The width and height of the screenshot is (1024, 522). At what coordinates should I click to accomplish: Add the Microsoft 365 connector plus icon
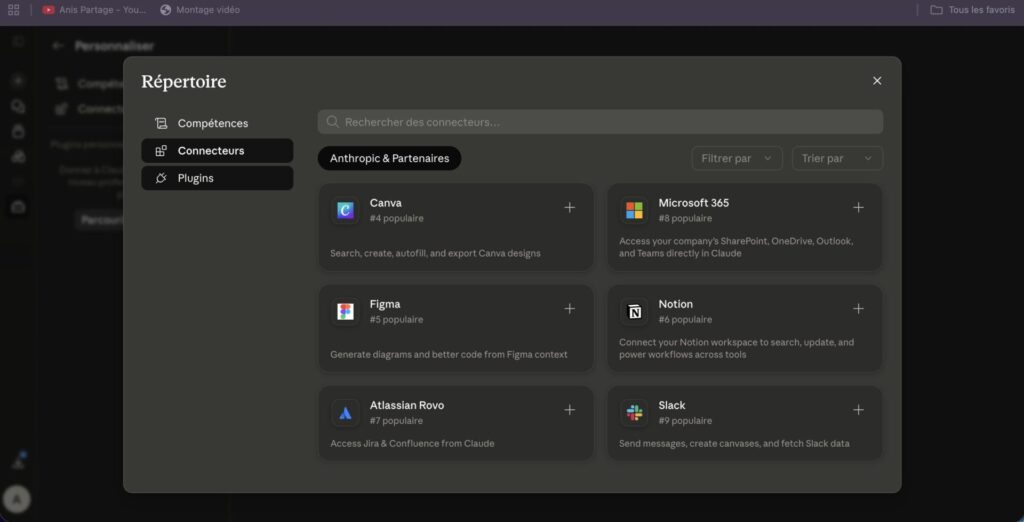(x=858, y=208)
